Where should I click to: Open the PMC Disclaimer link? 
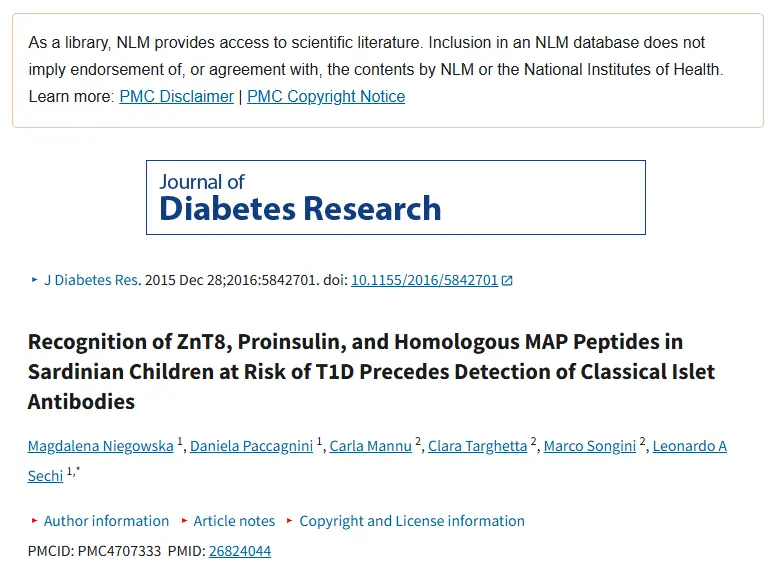tap(177, 96)
